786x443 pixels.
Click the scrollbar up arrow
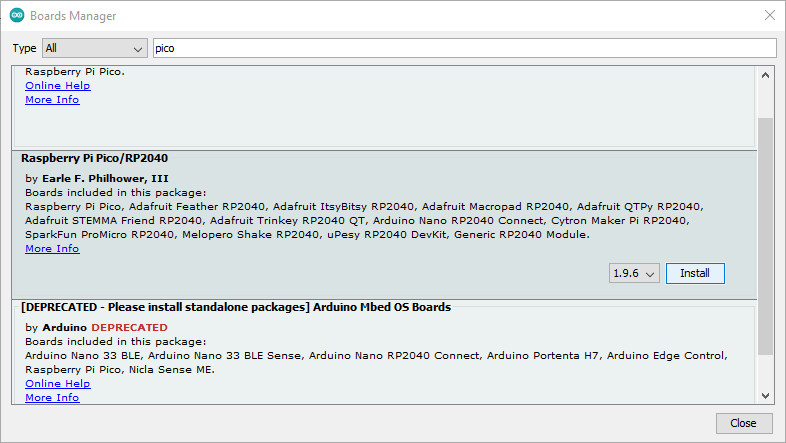click(765, 75)
